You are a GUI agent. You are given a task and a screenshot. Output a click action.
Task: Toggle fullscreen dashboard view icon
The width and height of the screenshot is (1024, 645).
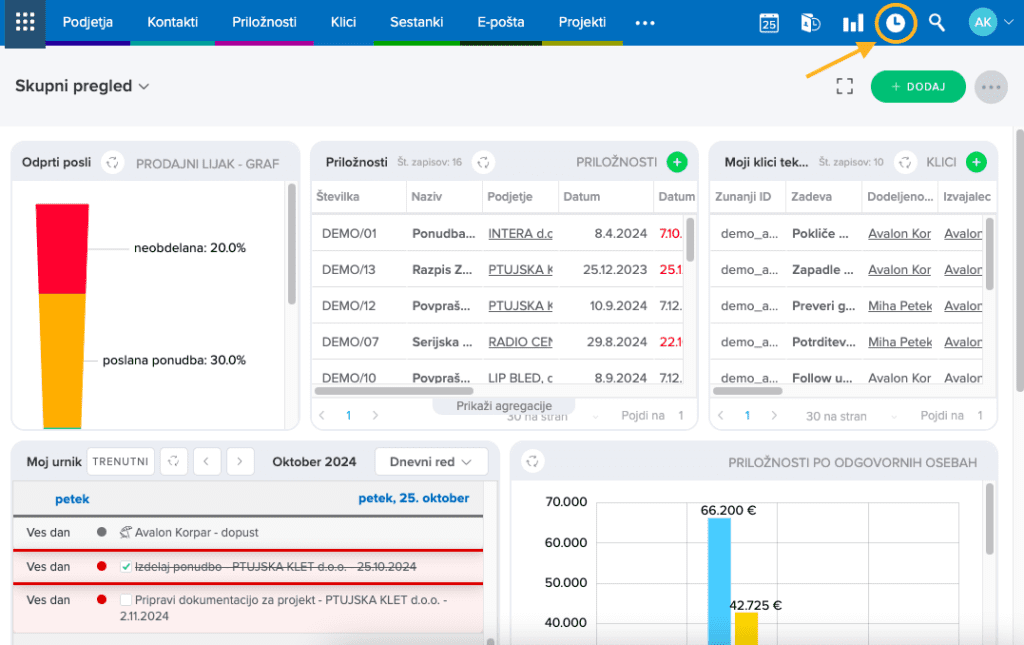coord(845,87)
